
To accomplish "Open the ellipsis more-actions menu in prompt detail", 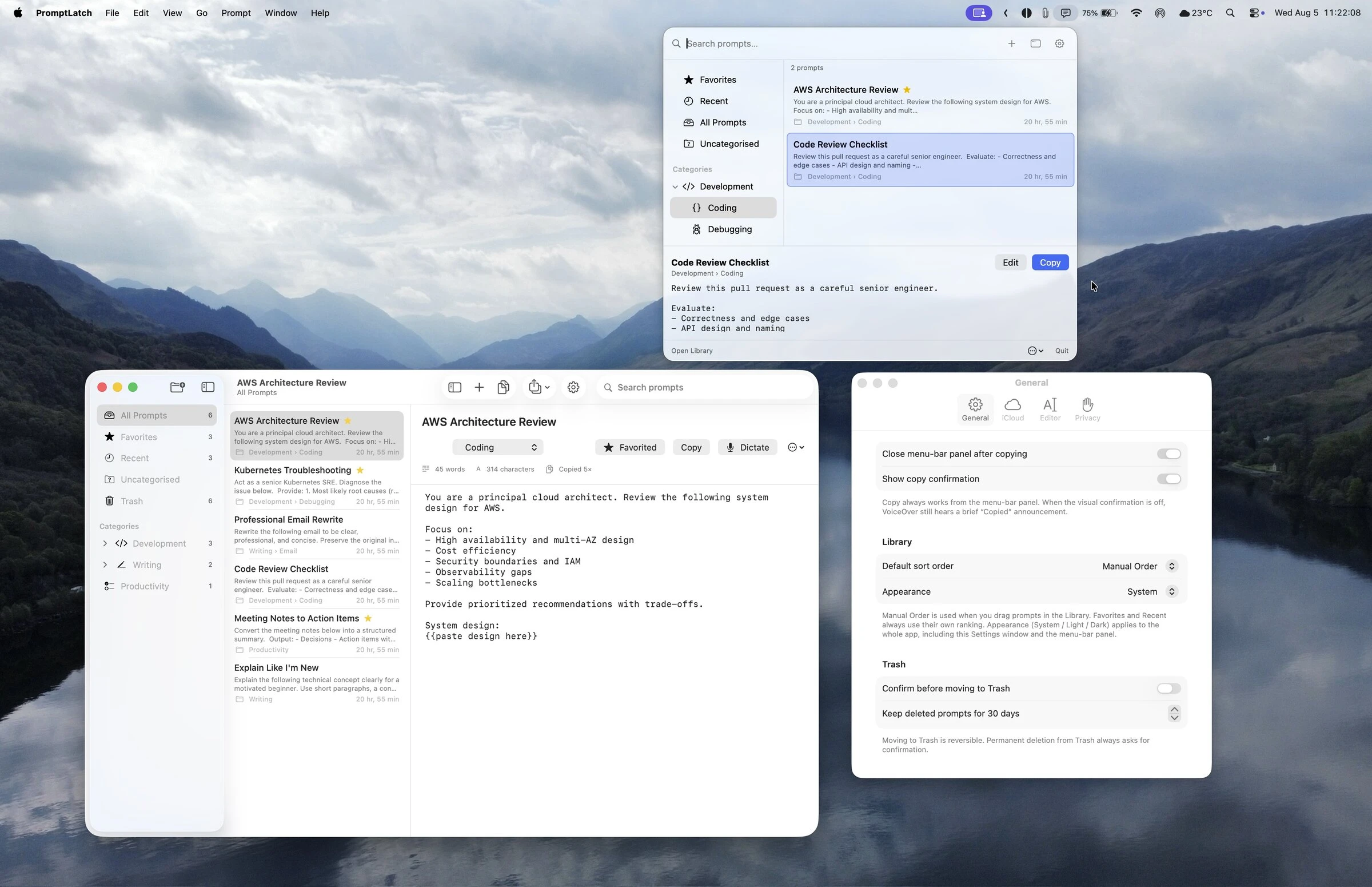I will point(796,447).
